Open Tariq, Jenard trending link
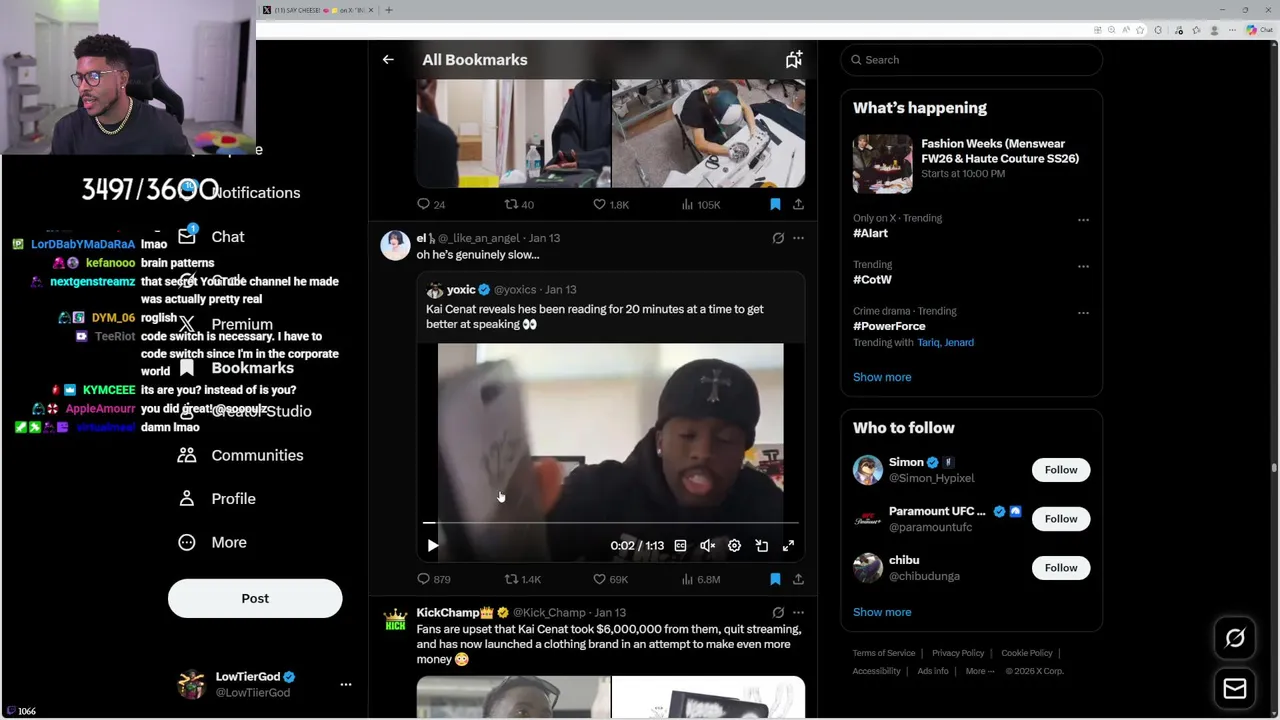The image size is (1280, 720). tap(945, 342)
